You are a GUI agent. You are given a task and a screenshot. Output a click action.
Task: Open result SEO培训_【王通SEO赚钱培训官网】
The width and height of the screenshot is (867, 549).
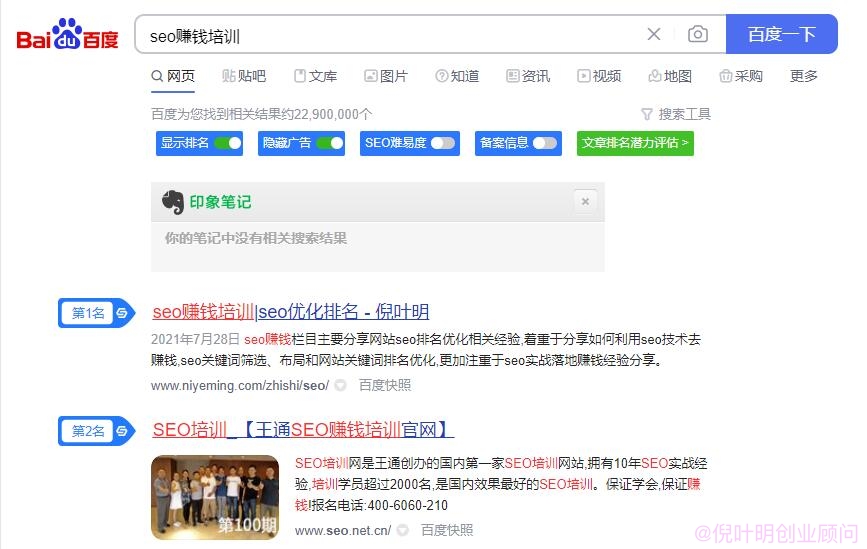pos(303,430)
